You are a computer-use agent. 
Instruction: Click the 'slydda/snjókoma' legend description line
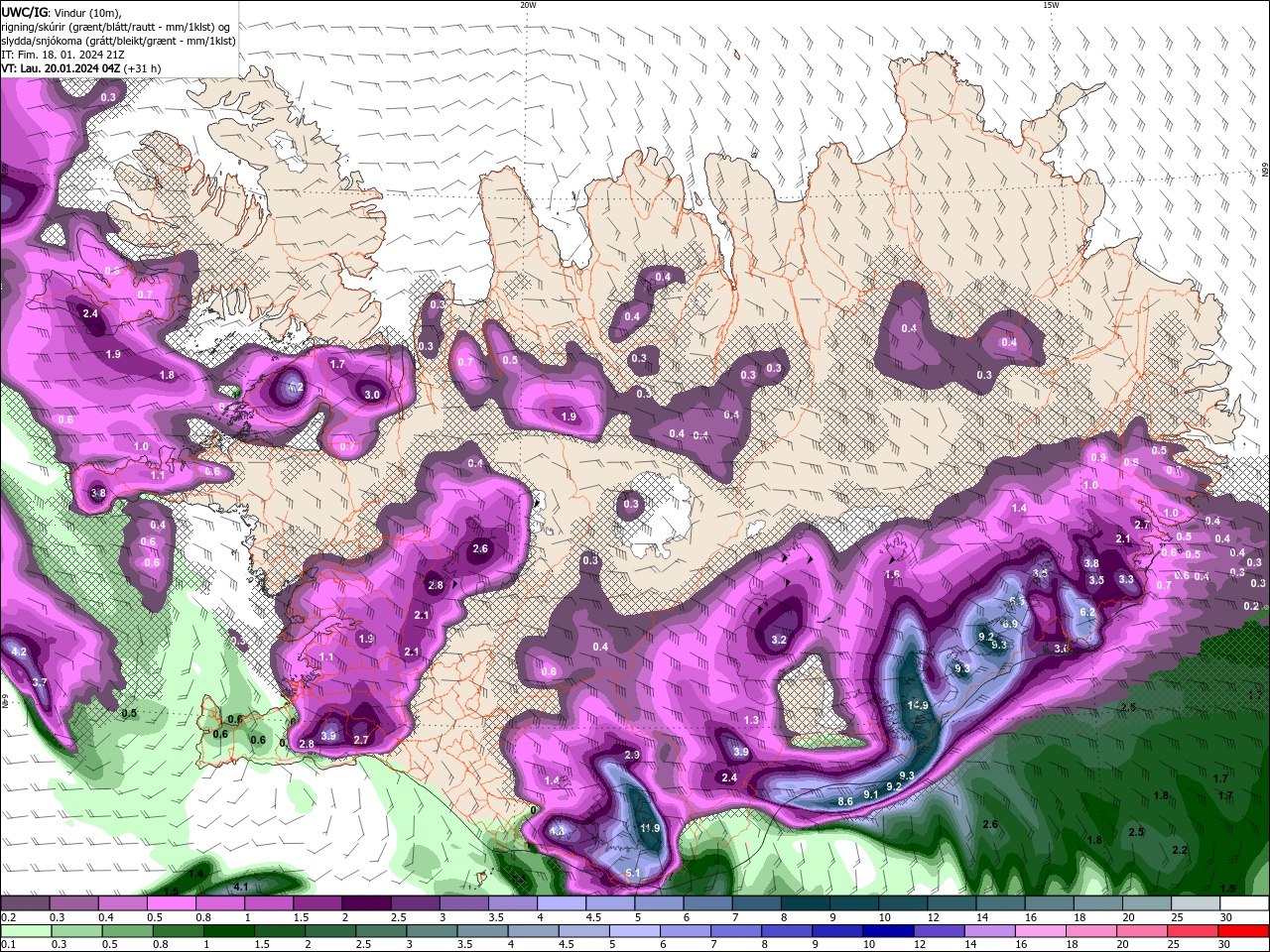pyautogui.click(x=118, y=41)
